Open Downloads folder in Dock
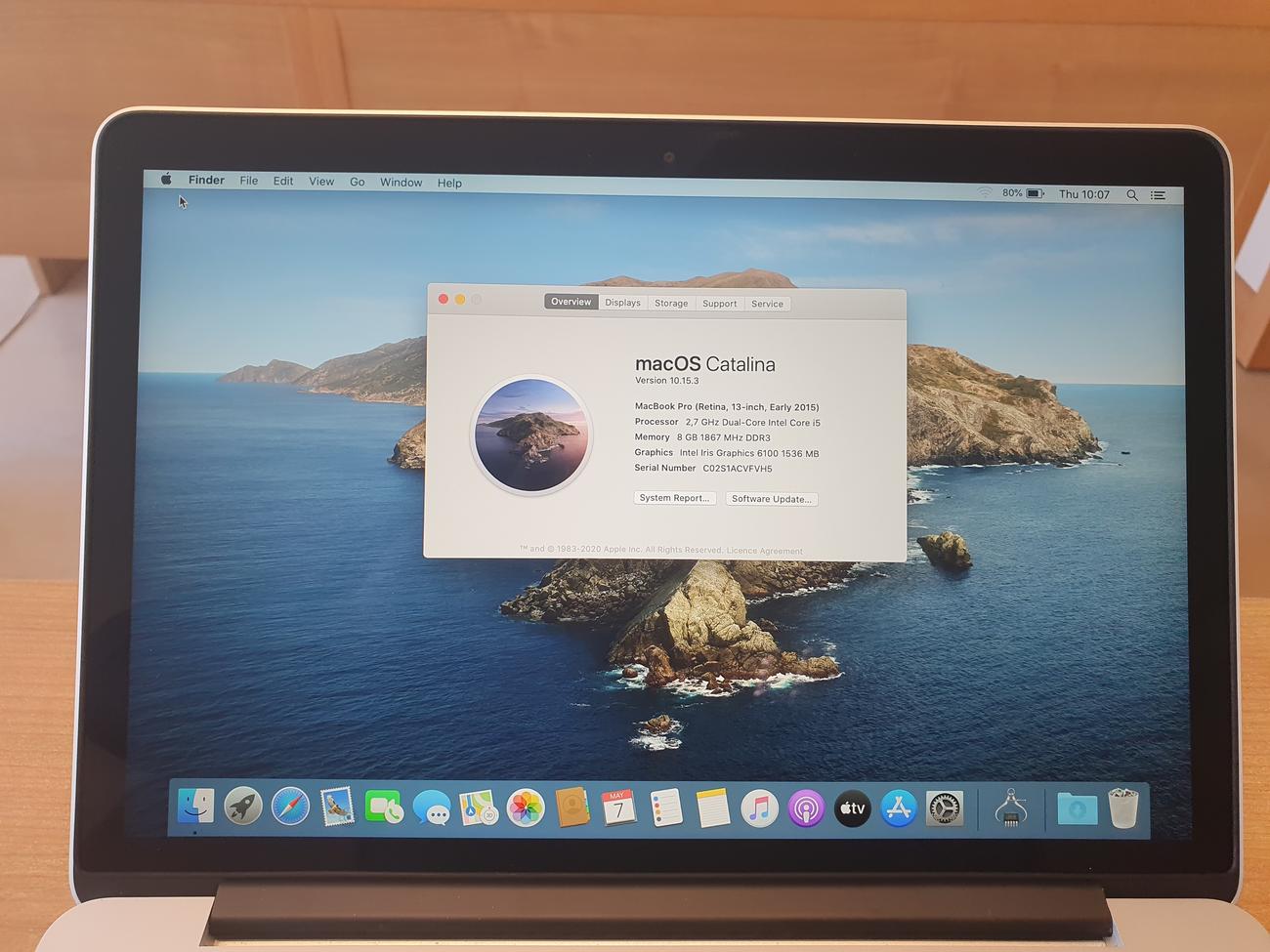Screen dimensions: 1270x952 tap(1076, 809)
